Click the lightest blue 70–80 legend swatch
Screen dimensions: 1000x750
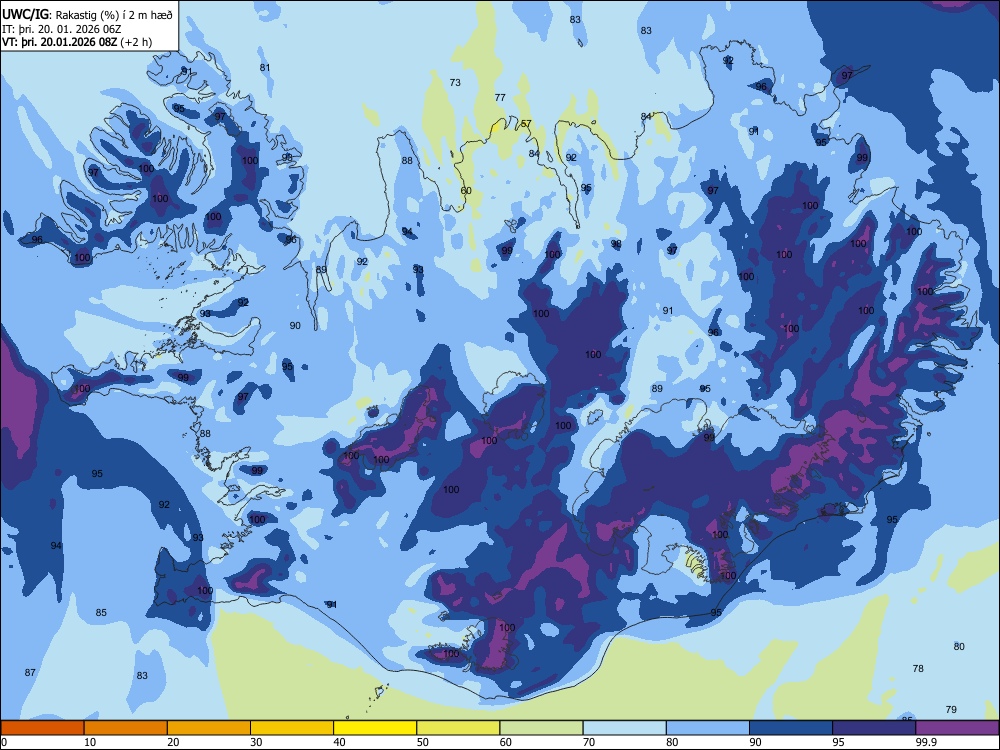tap(624, 728)
